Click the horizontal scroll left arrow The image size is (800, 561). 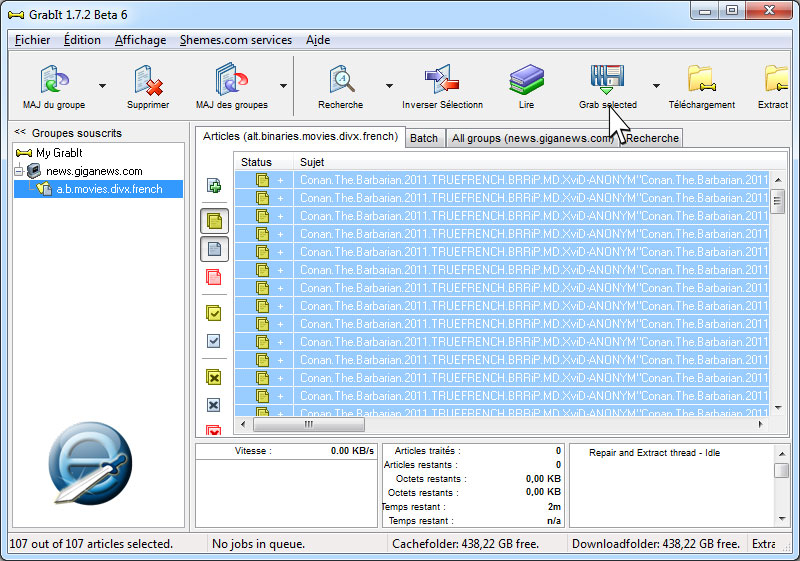click(243, 424)
